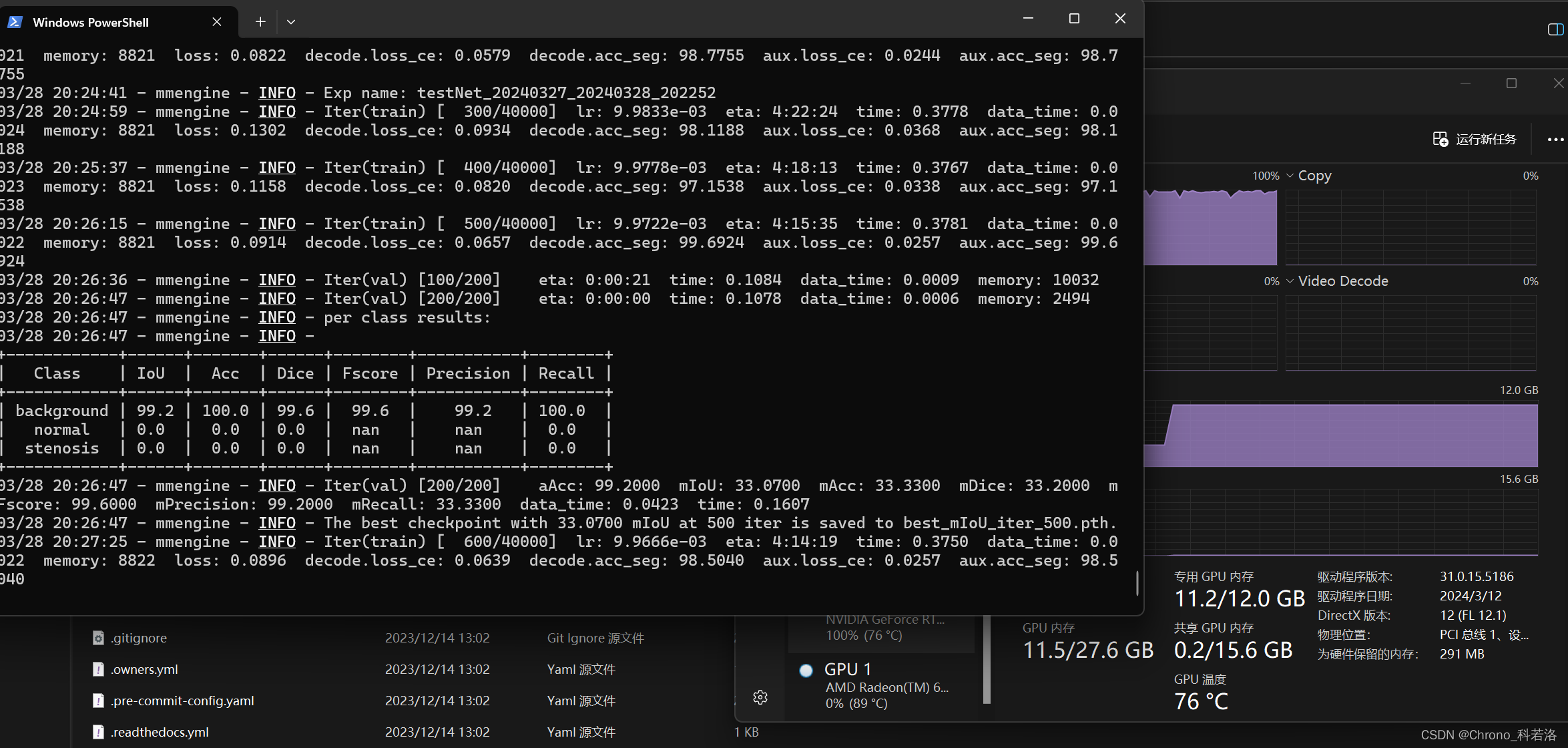Click the split-view icon in the background window
Viewport: 1568px width, 748px height.
point(1555,29)
